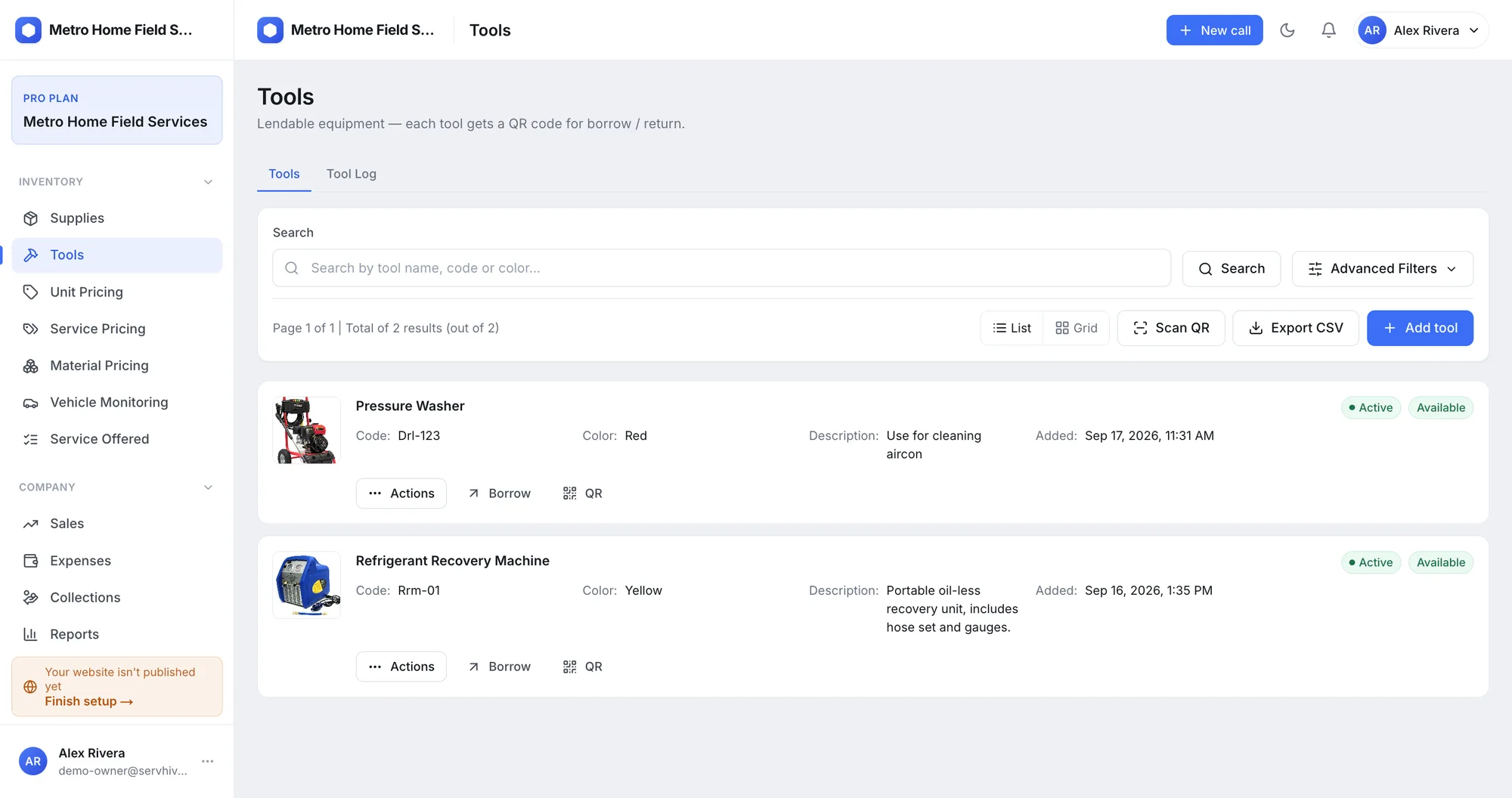
Task: Open sidebar user options ellipsis menu
Action: pos(208,761)
